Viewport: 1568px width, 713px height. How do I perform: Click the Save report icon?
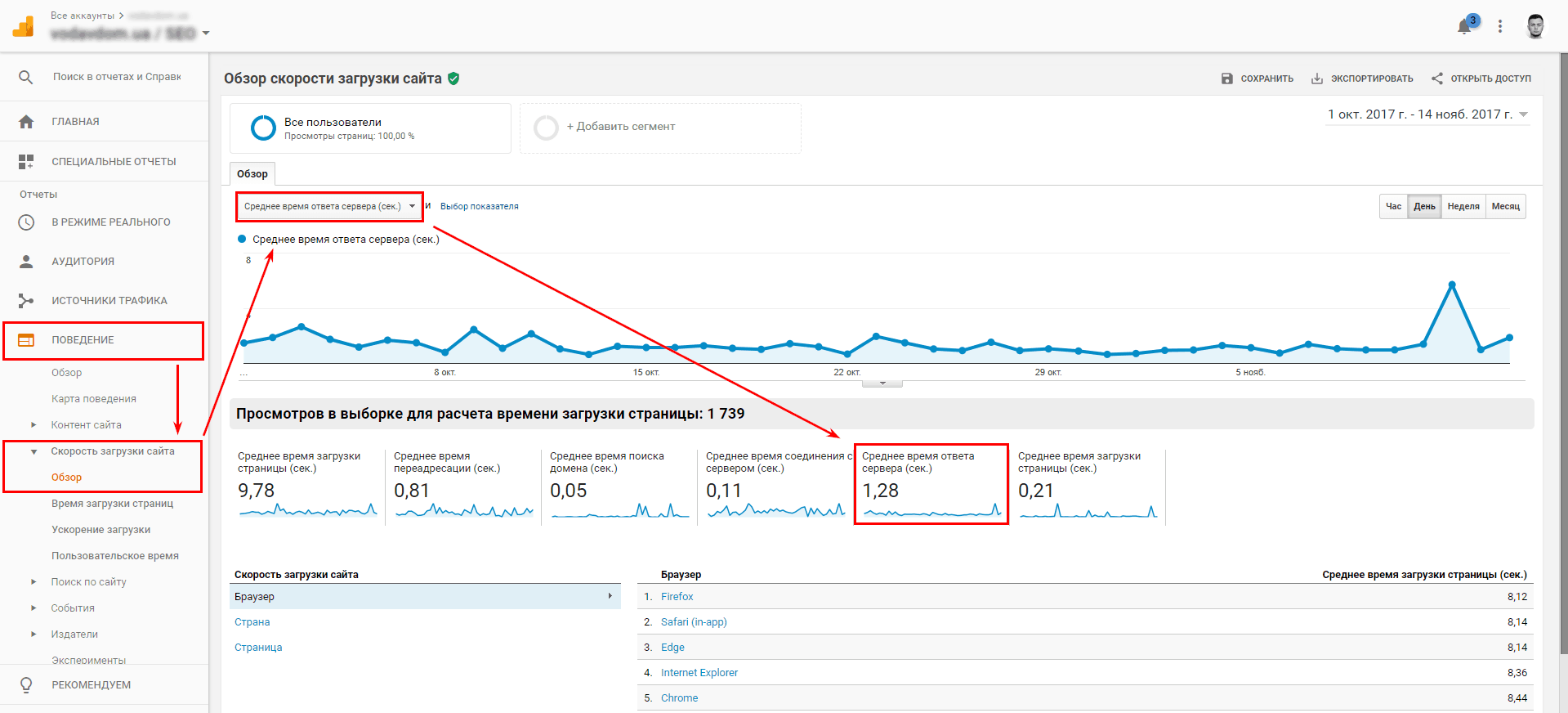(x=1226, y=78)
